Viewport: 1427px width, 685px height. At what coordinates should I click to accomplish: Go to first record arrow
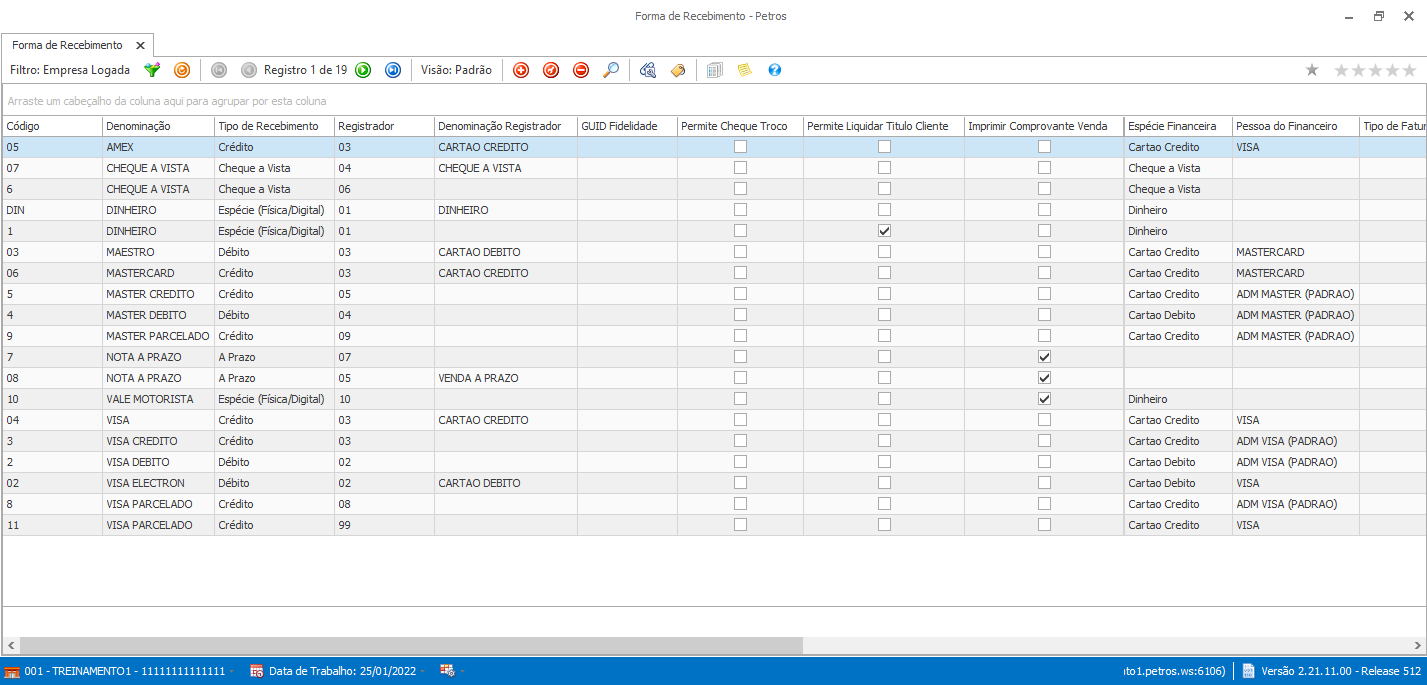tap(219, 70)
